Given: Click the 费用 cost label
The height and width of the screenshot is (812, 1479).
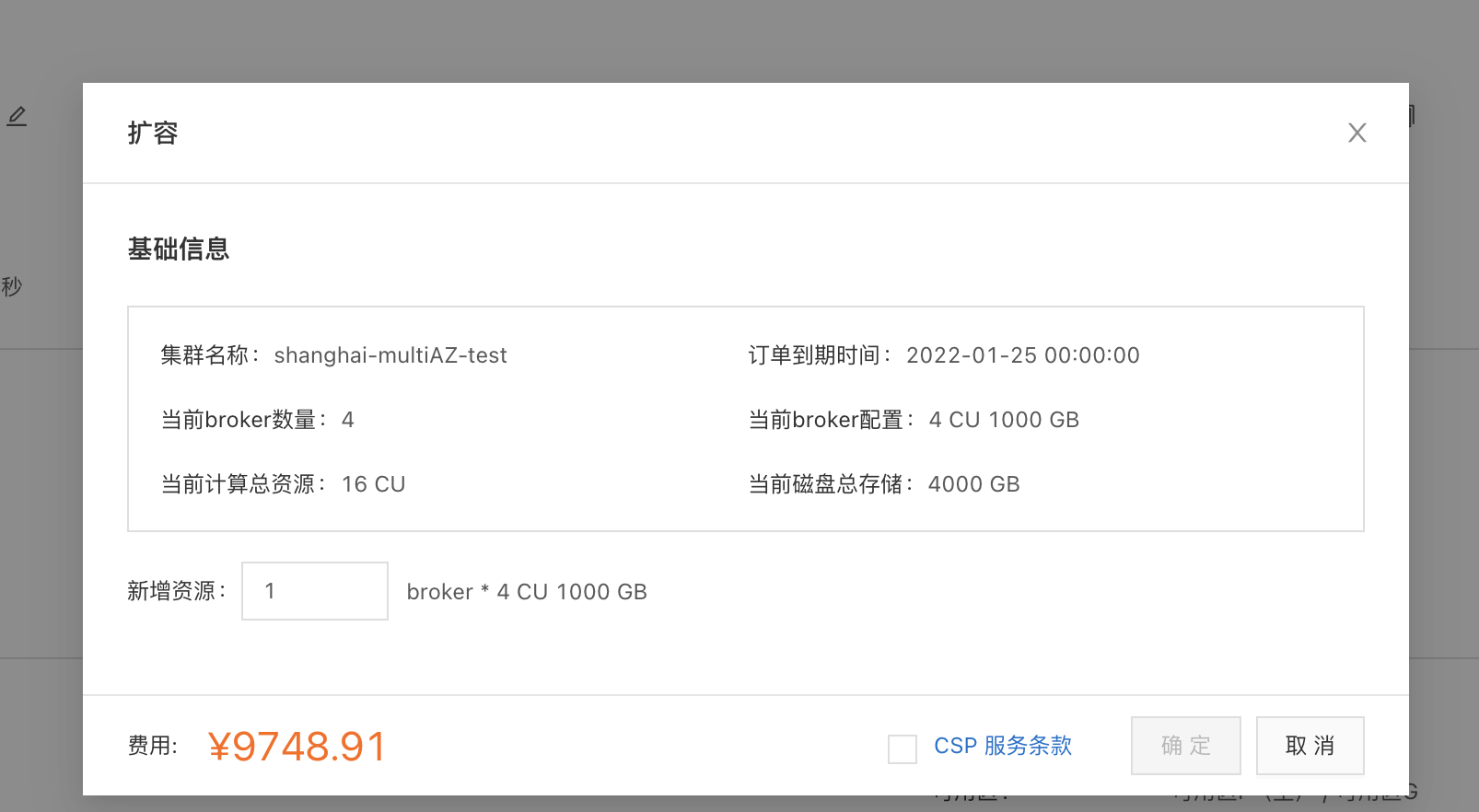Looking at the screenshot, I should pos(153,746).
